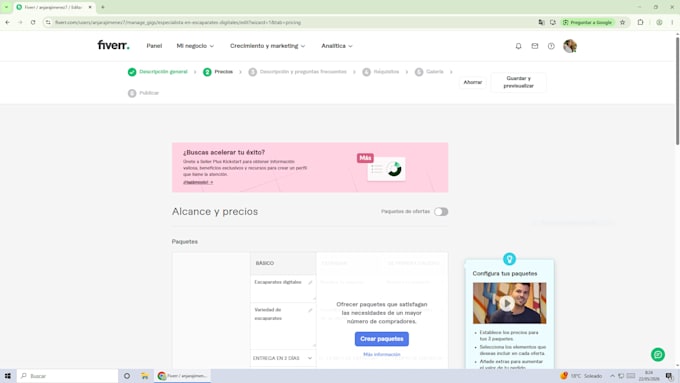Open the Fiverr logo home link
Viewport: 680px width, 383px height.
tap(113, 45)
